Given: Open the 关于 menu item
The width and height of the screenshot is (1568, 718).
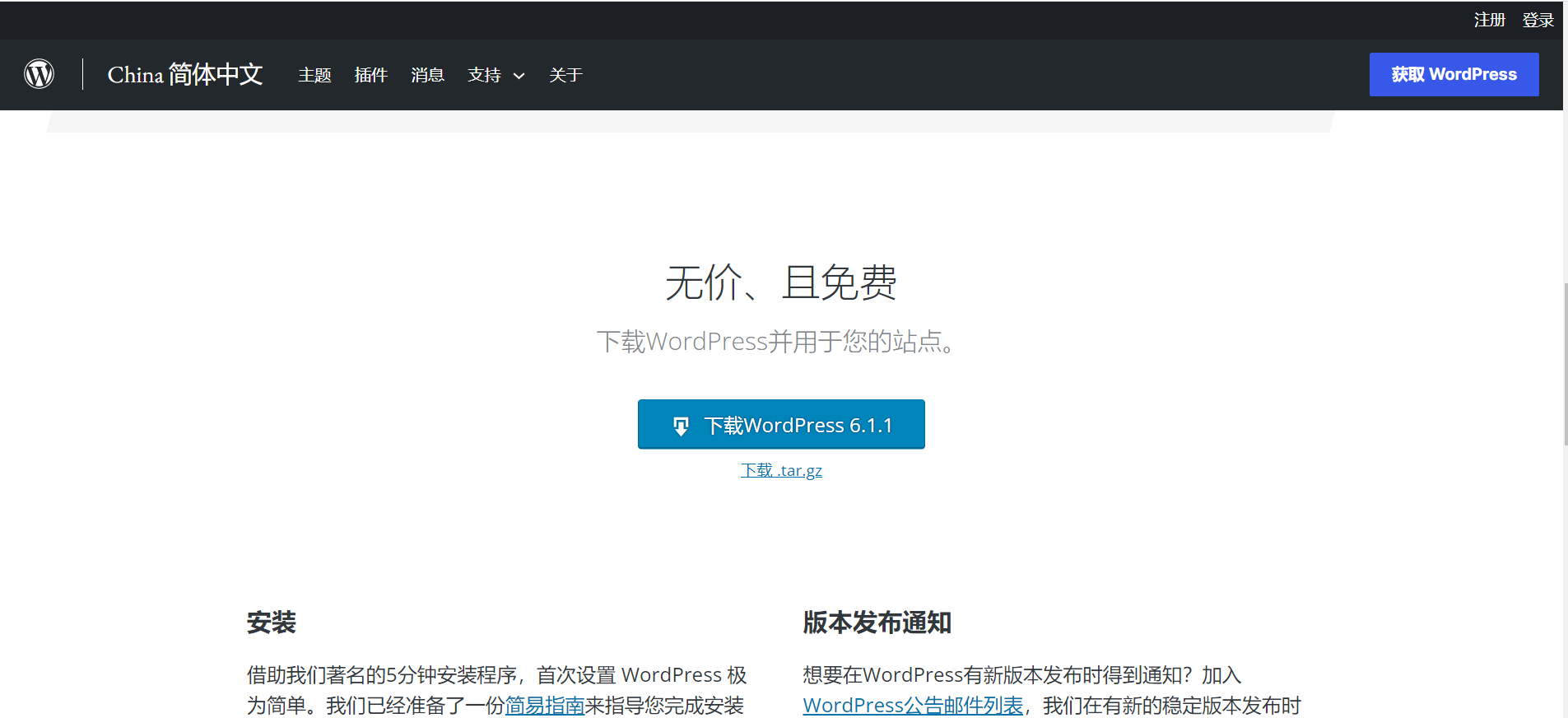Looking at the screenshot, I should [x=565, y=75].
